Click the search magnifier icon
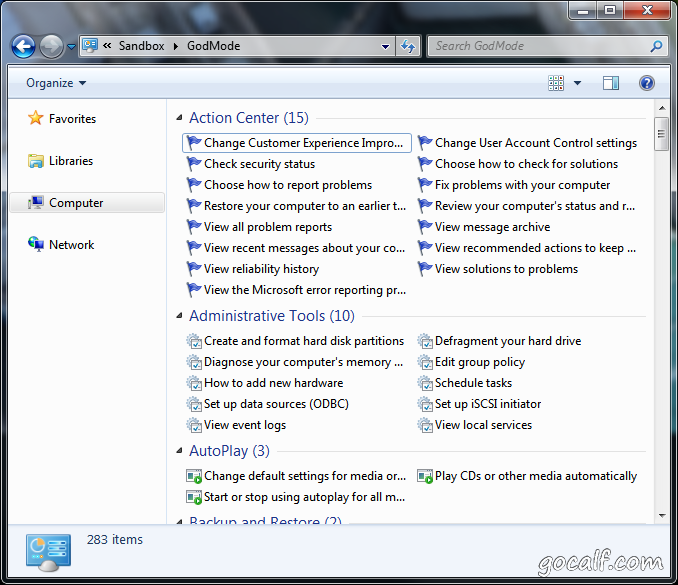This screenshot has height=585, width=678. click(x=656, y=46)
